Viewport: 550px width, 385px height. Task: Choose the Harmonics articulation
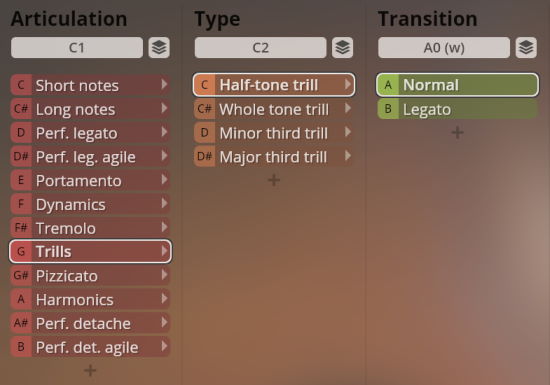[90, 299]
